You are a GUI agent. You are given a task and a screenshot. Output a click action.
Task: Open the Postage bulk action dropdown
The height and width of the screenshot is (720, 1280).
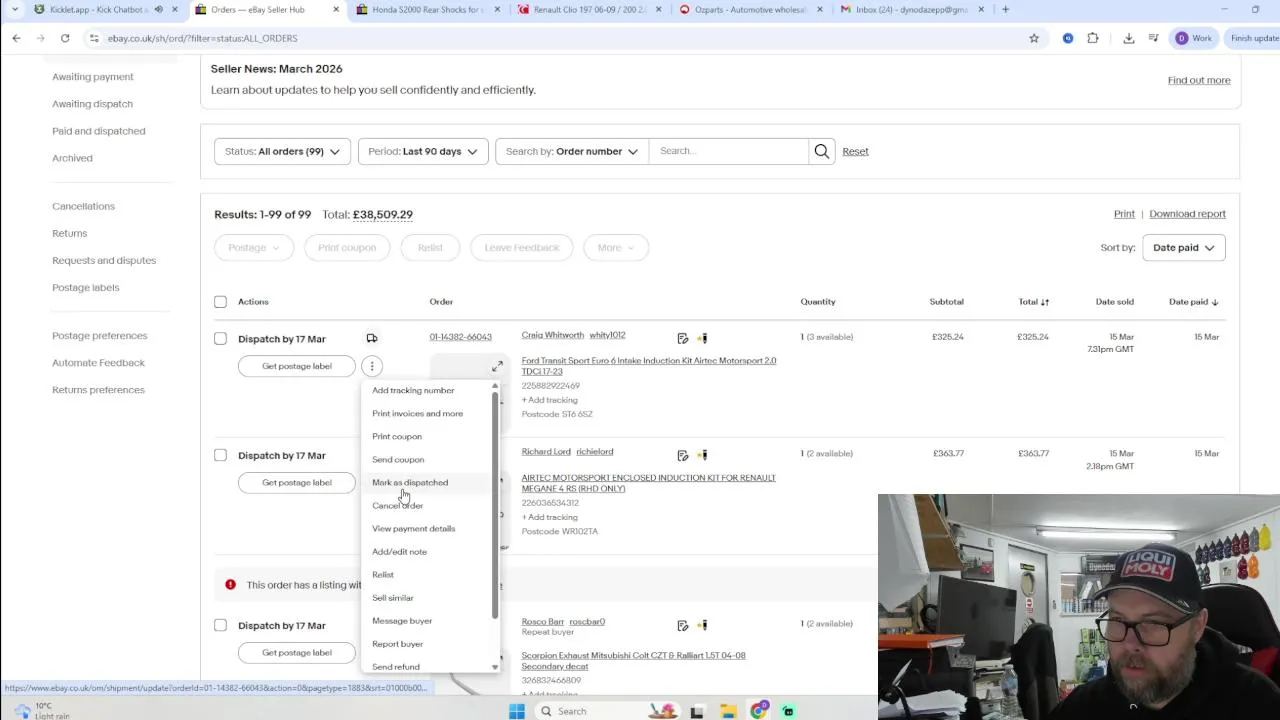(x=253, y=247)
